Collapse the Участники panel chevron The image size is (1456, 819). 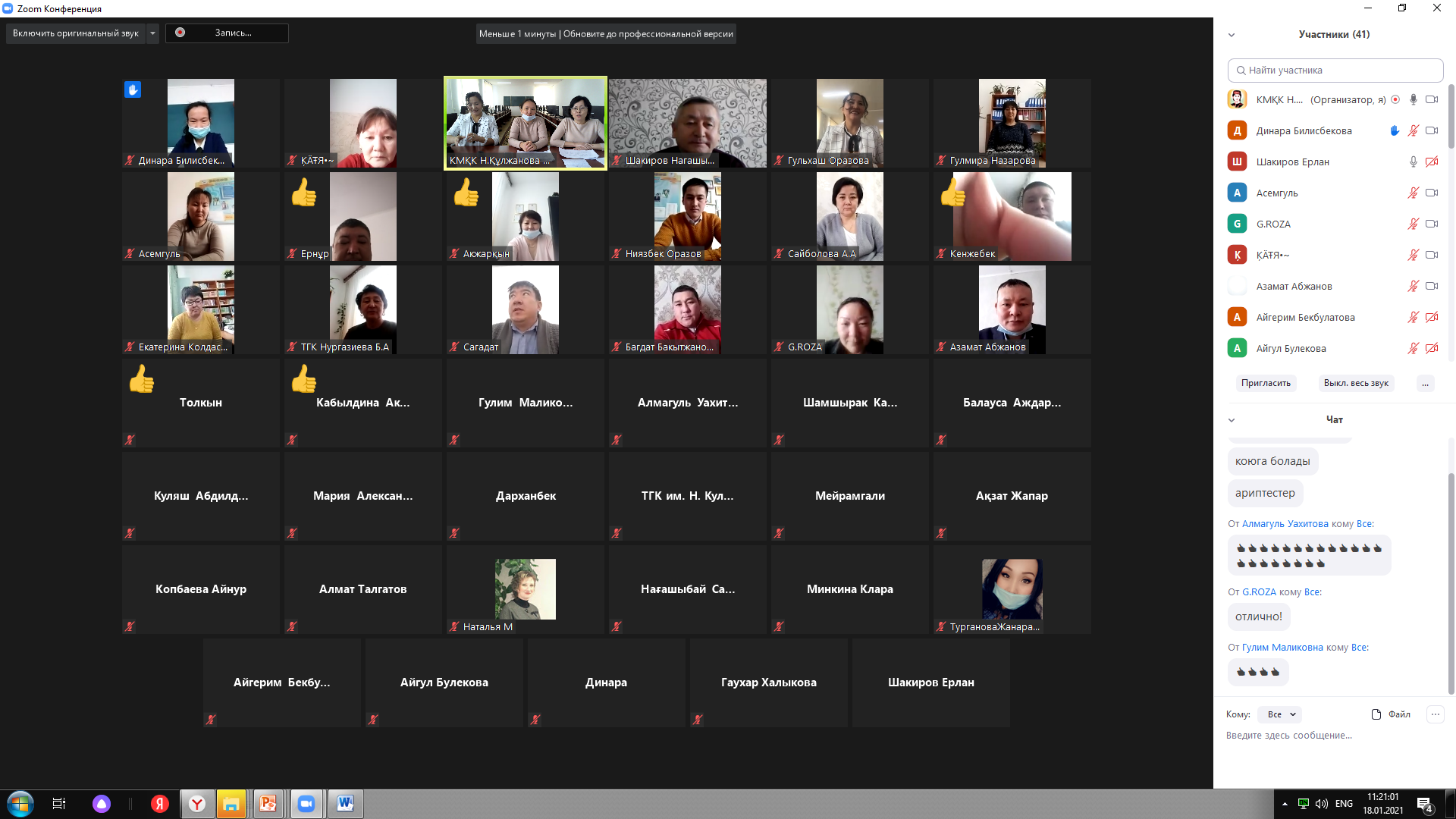click(x=1232, y=35)
